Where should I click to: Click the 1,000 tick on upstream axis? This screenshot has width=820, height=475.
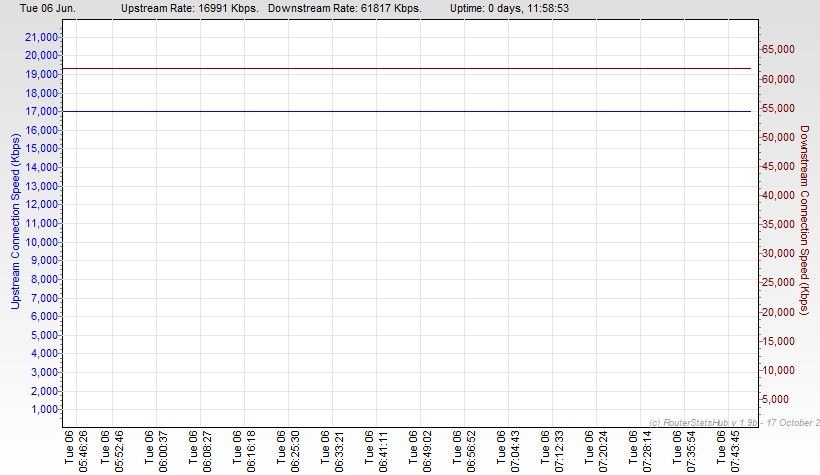pos(44,409)
